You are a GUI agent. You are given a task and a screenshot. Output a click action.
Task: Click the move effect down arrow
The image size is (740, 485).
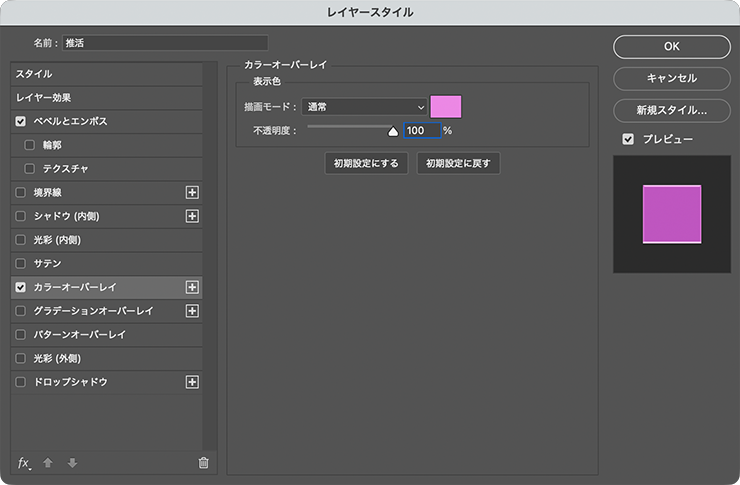click(x=71, y=462)
